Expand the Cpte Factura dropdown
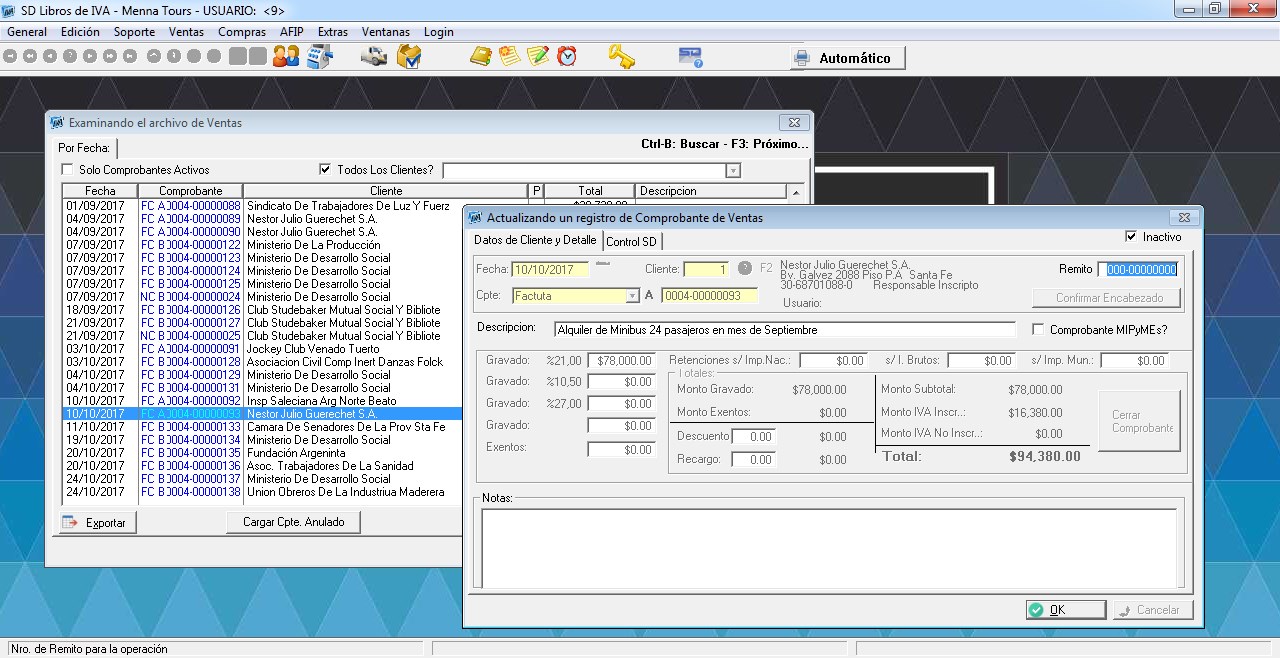Viewport: 1280px width, 658px height. pyautogui.click(x=632, y=296)
